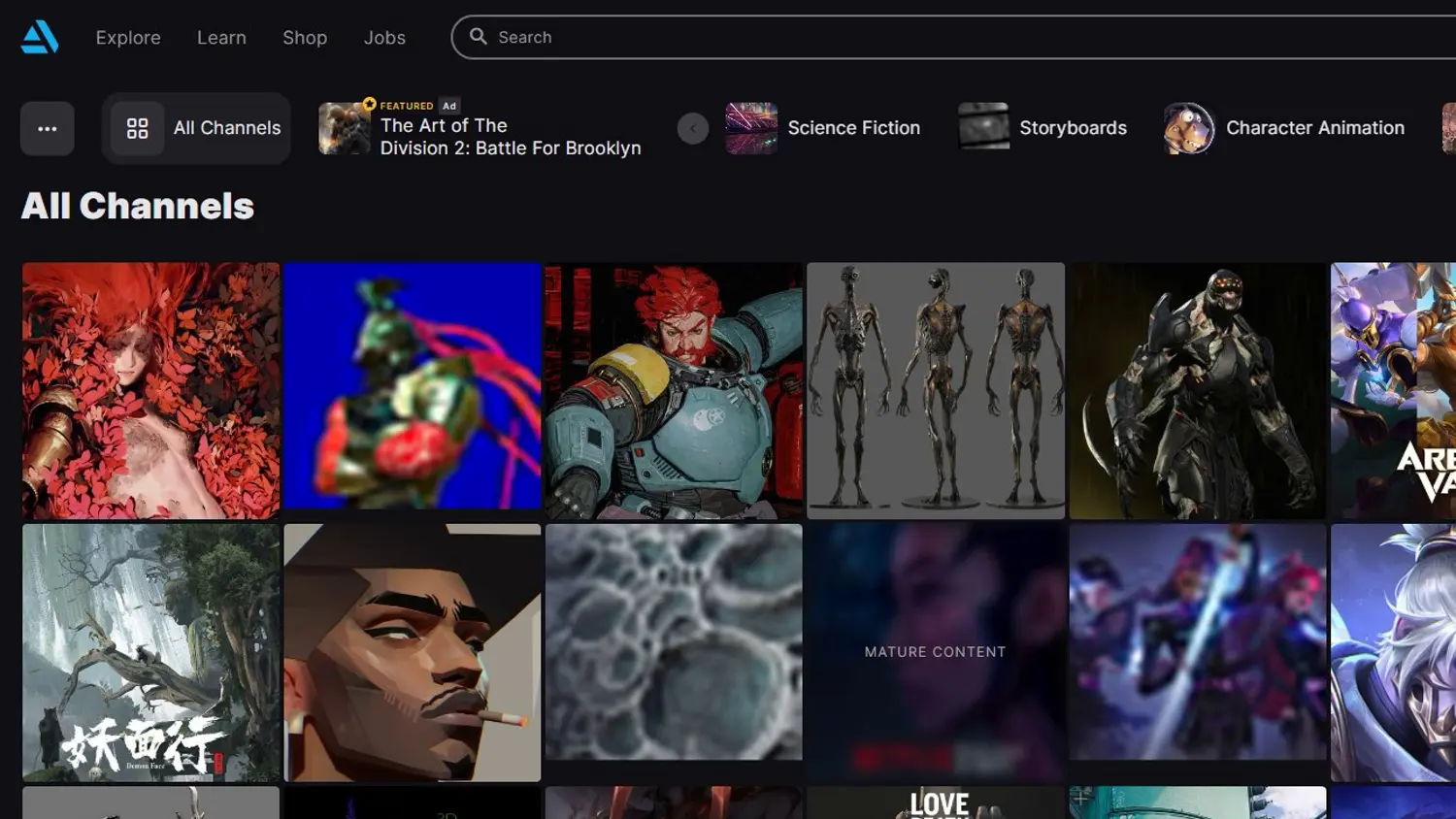Open the red-bearded armored soldier artwork
1456x819 pixels.
(x=674, y=391)
